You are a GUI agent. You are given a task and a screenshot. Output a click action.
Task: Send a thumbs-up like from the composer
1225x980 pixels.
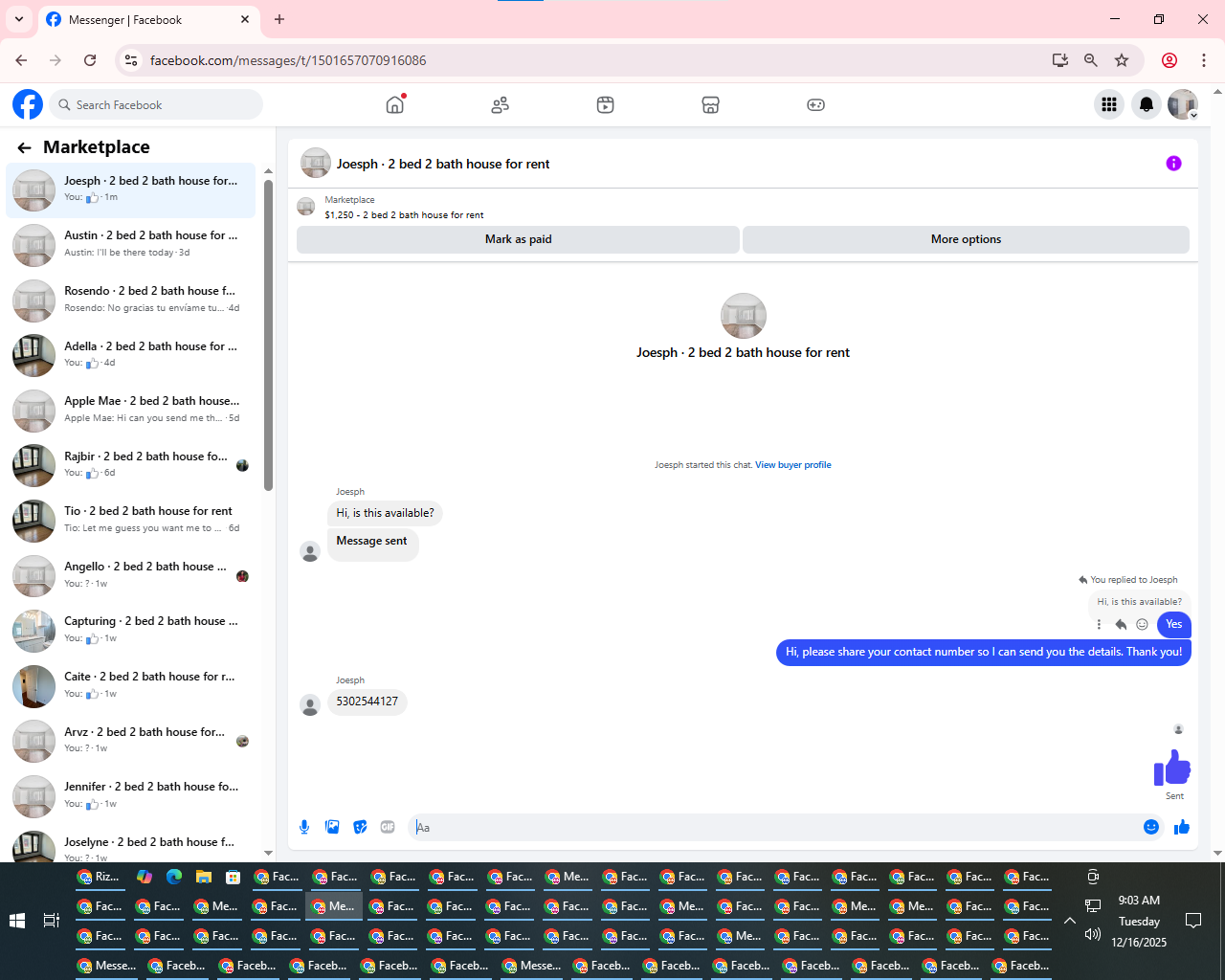pos(1182,827)
